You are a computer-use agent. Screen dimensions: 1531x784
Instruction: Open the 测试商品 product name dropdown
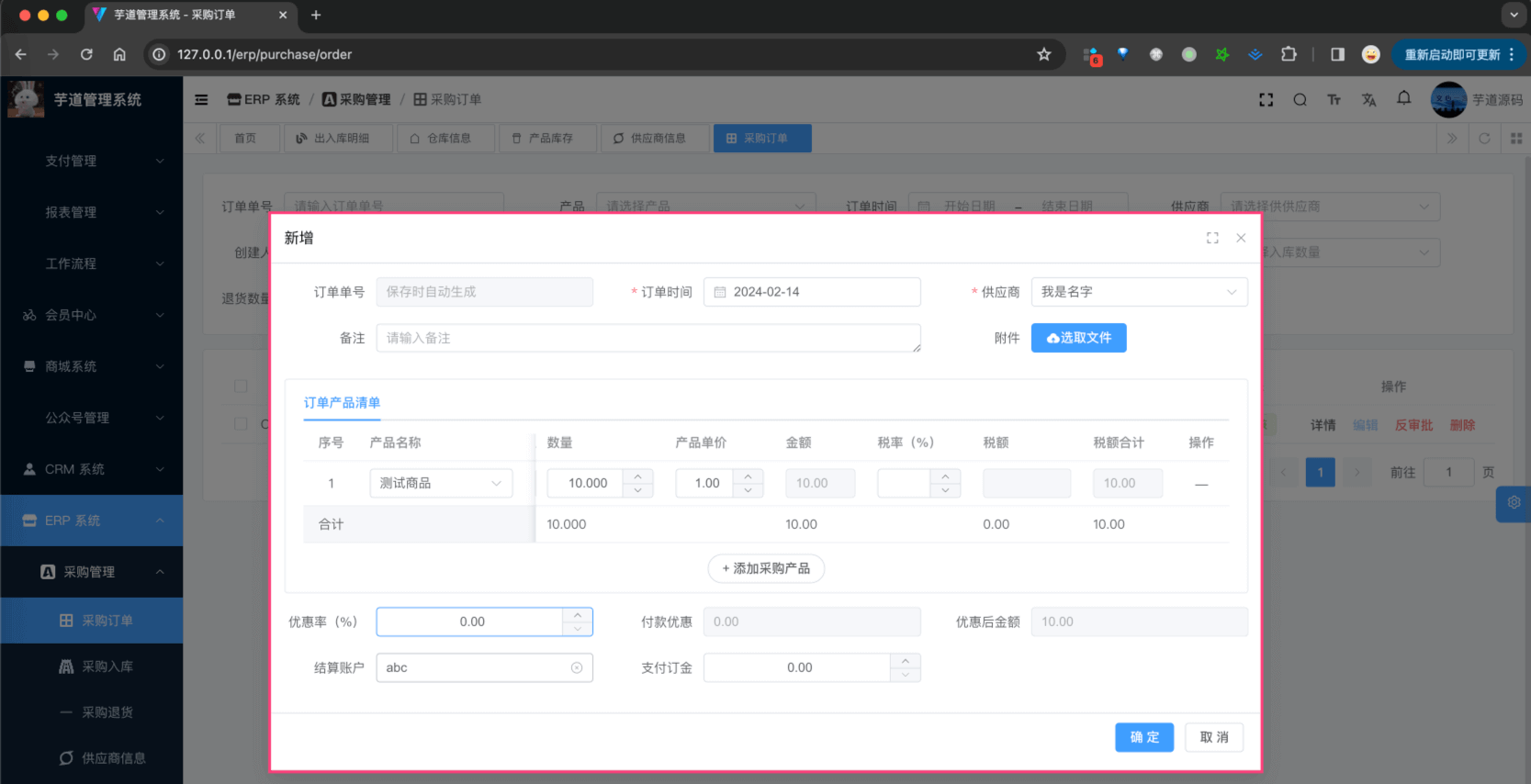pos(441,483)
